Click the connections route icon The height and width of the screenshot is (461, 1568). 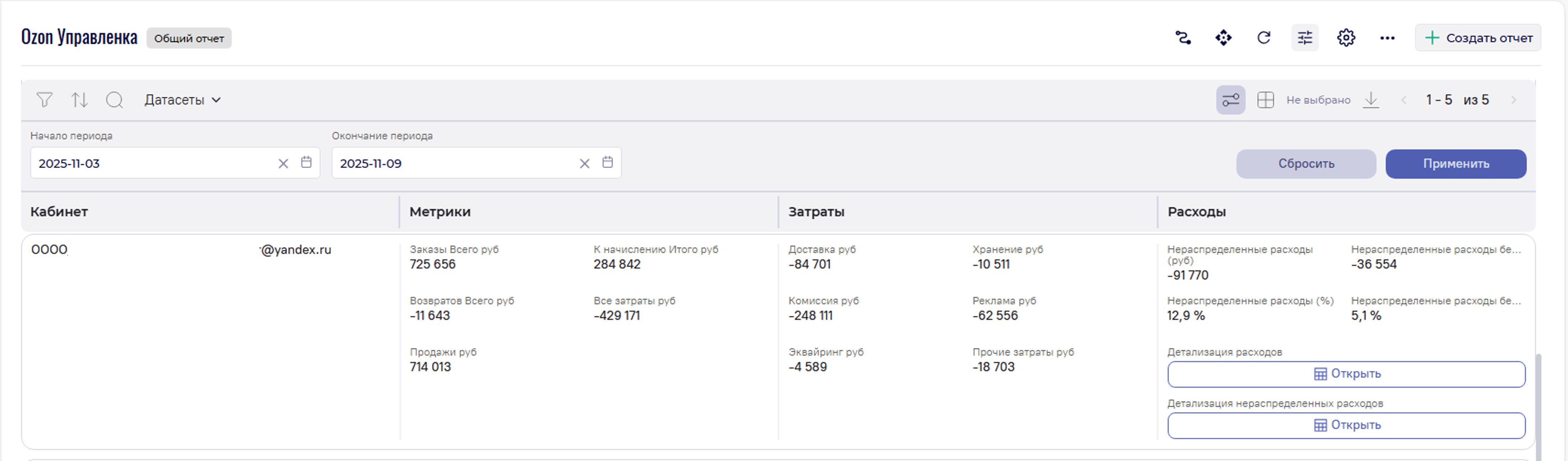pyautogui.click(x=1183, y=38)
